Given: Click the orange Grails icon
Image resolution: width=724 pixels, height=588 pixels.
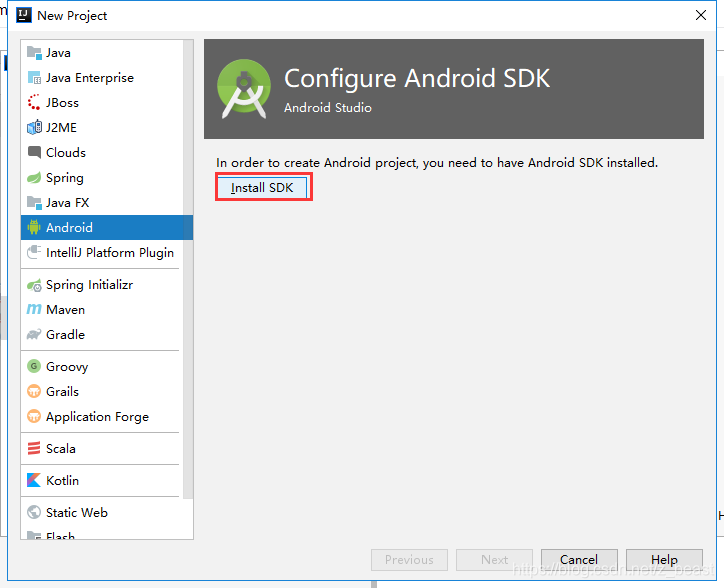Looking at the screenshot, I should 34,391.
